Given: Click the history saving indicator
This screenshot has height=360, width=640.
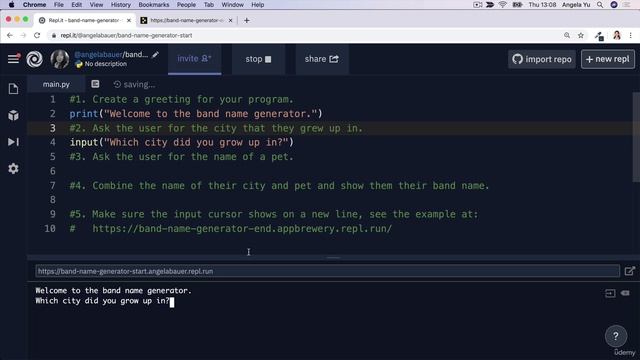Looking at the screenshot, I should (134, 84).
